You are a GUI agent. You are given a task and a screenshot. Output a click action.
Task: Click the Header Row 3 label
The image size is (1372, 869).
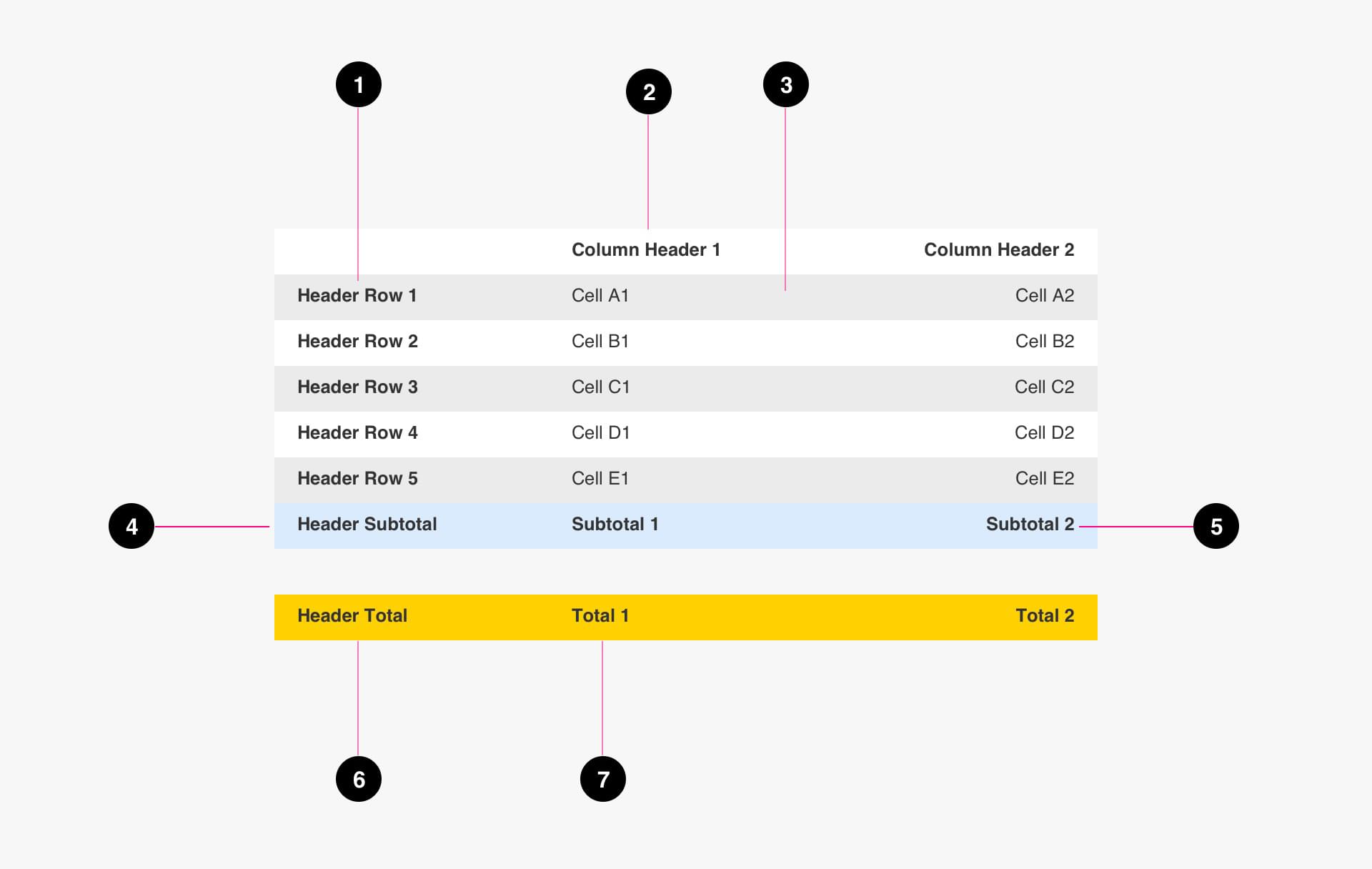[x=357, y=387]
